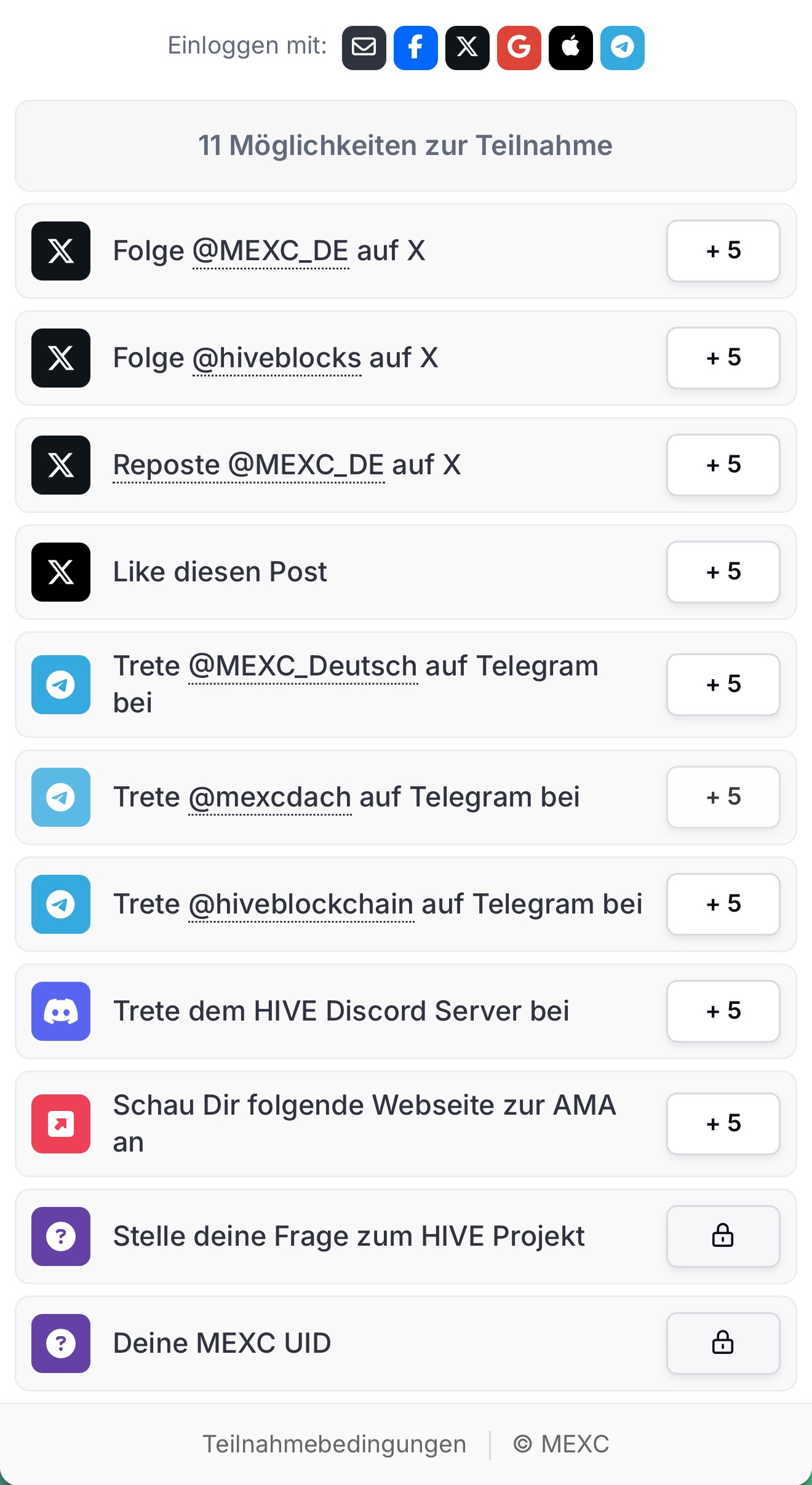This screenshot has width=812, height=1485.
Task: Click the Telegram icon beside @mexcdach entry
Action: tap(61, 797)
